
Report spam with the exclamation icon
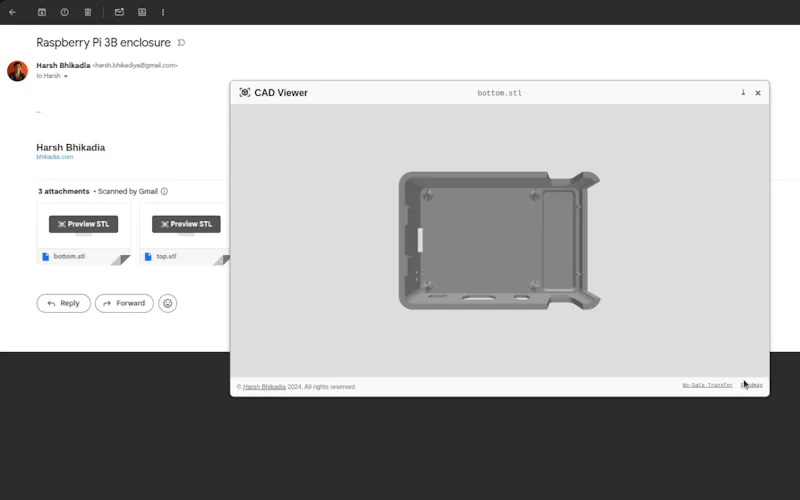pyautogui.click(x=65, y=12)
